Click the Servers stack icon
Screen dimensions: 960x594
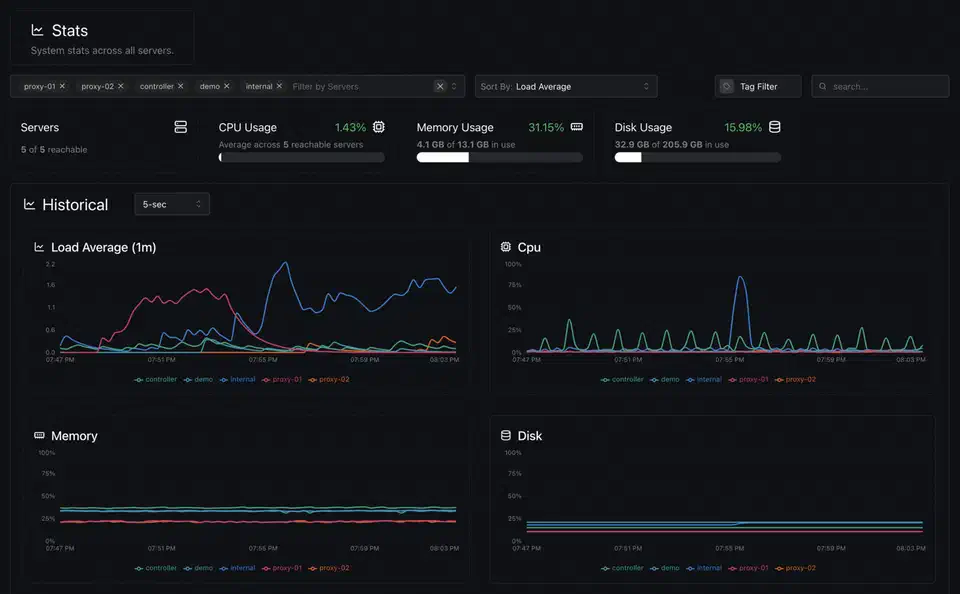pos(181,127)
